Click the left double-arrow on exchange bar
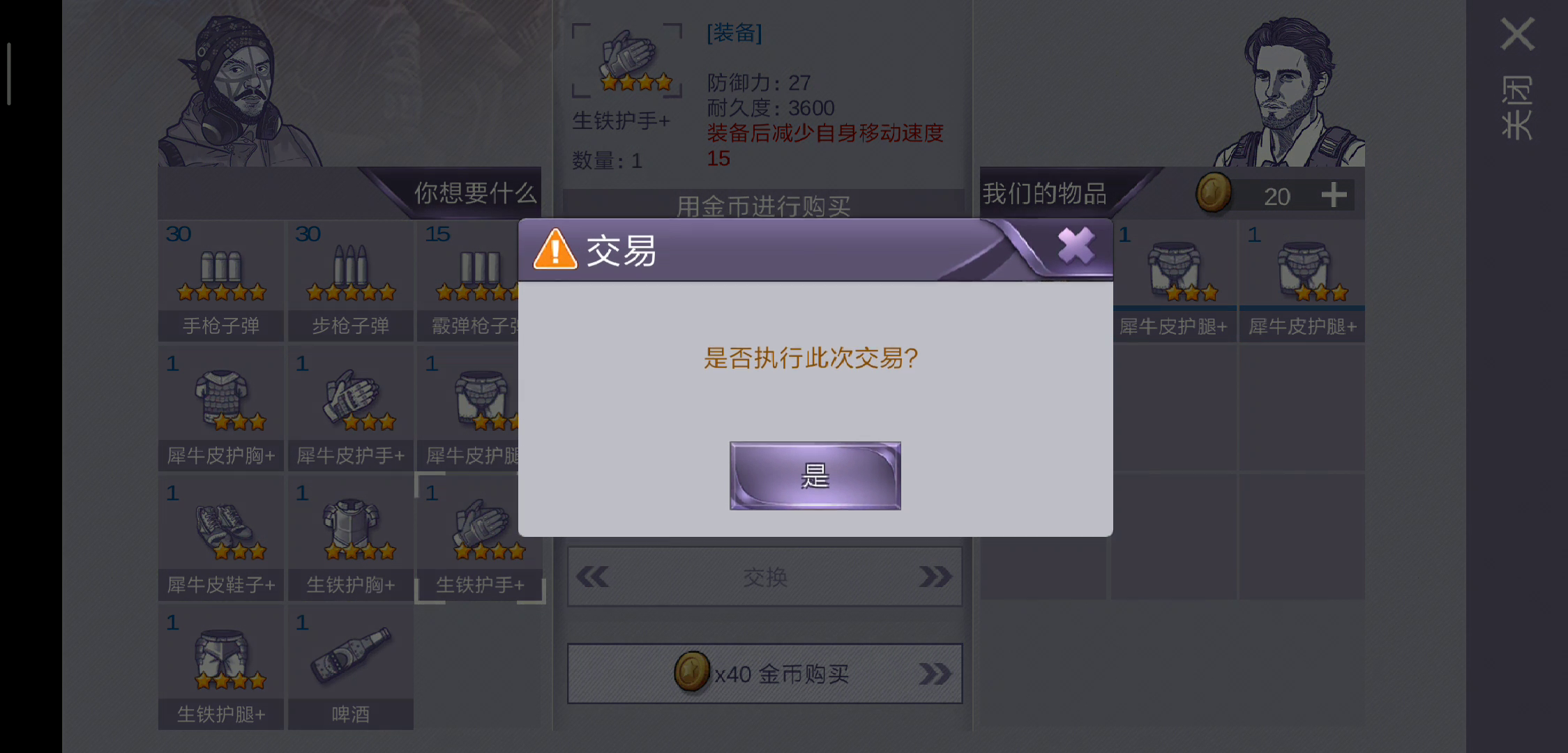The image size is (1568, 753). (x=593, y=577)
